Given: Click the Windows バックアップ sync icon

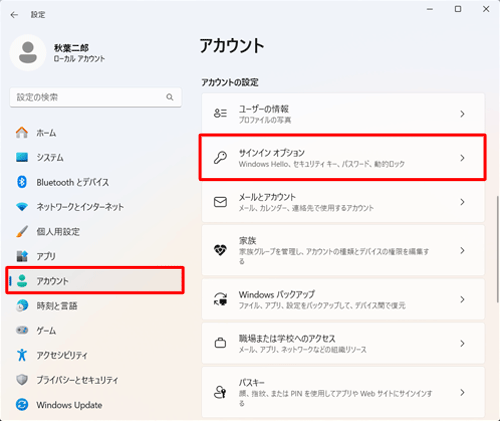Looking at the screenshot, I should (x=220, y=299).
